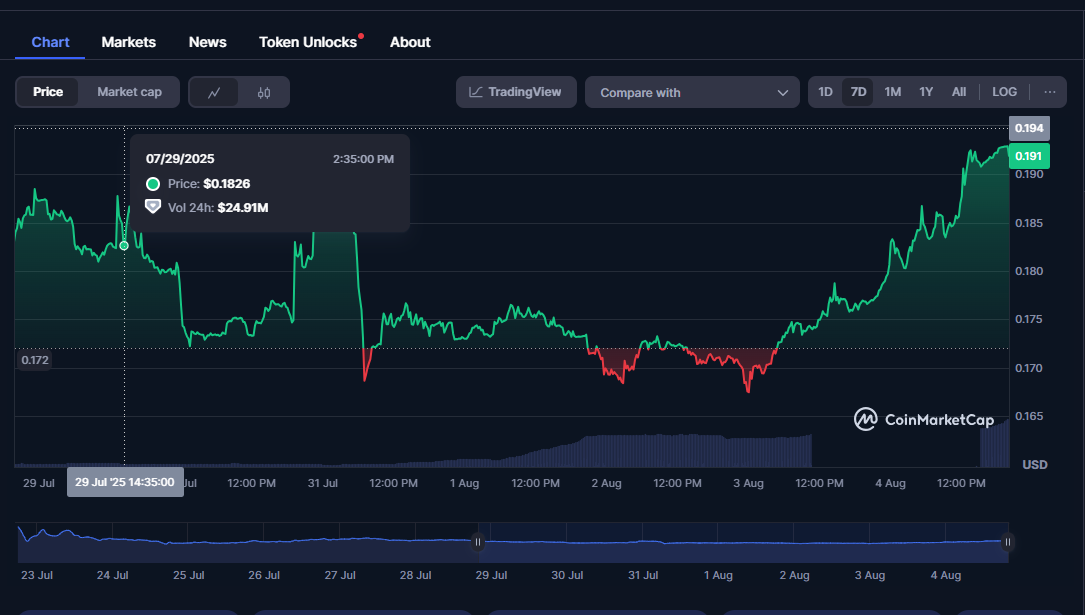The image size is (1085, 615).
Task: Go to Token Unlocks tab
Action: tap(308, 42)
